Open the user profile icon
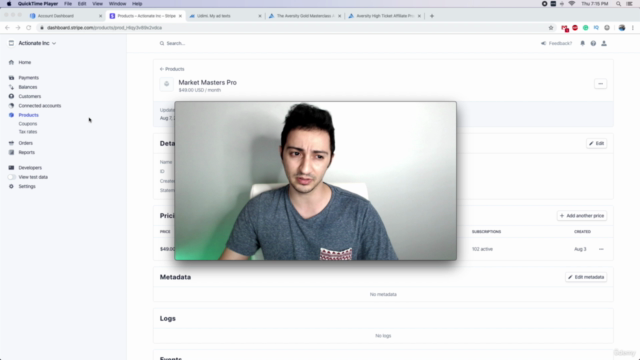This screenshot has width=640, height=360. click(x=604, y=43)
